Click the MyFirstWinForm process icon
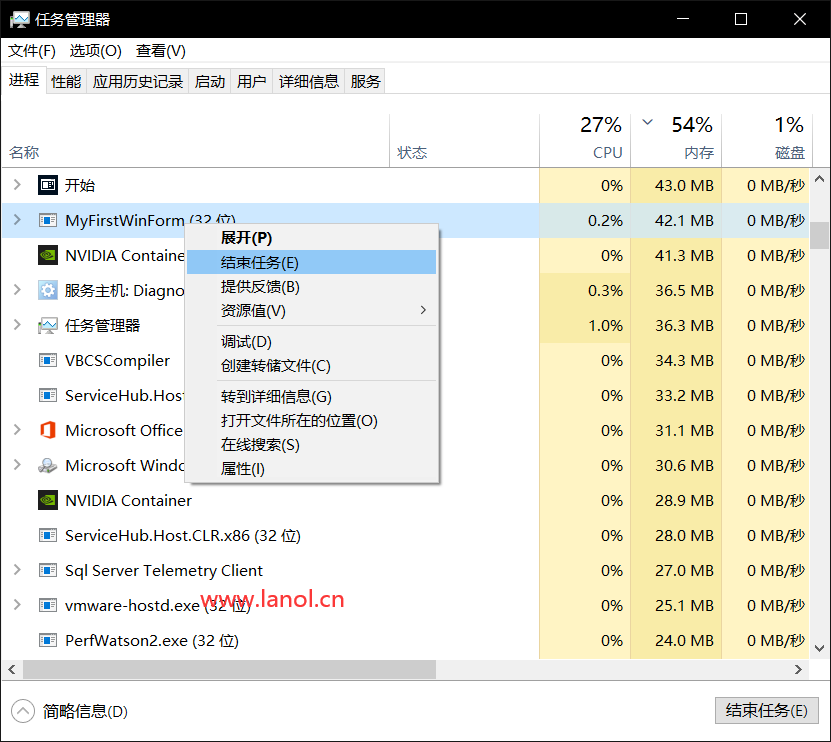The width and height of the screenshot is (831, 742). (48, 220)
